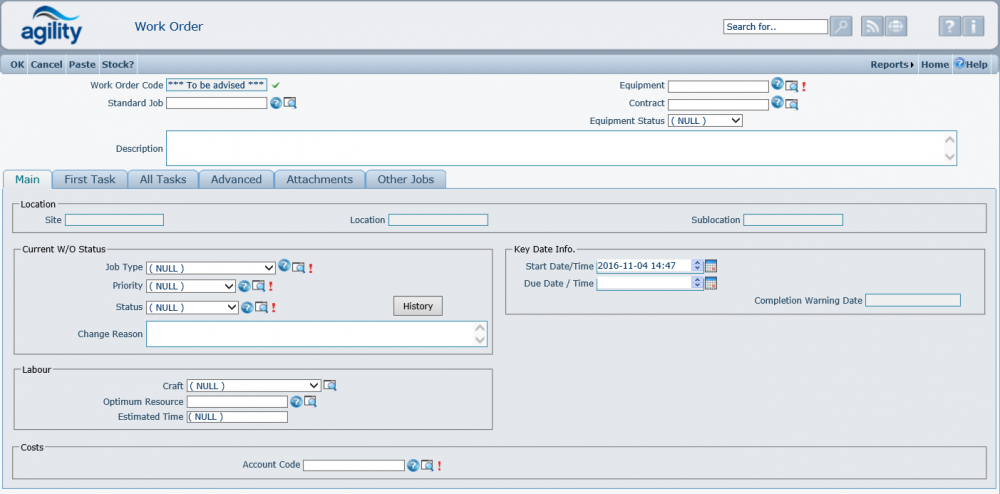Open lookup browser for Account Code

[x=427, y=465]
